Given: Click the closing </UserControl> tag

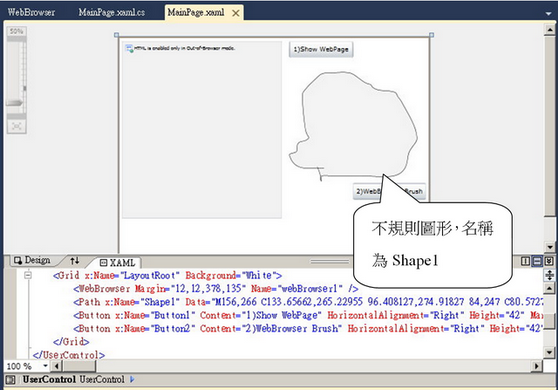Looking at the screenshot, I should click(69, 355).
